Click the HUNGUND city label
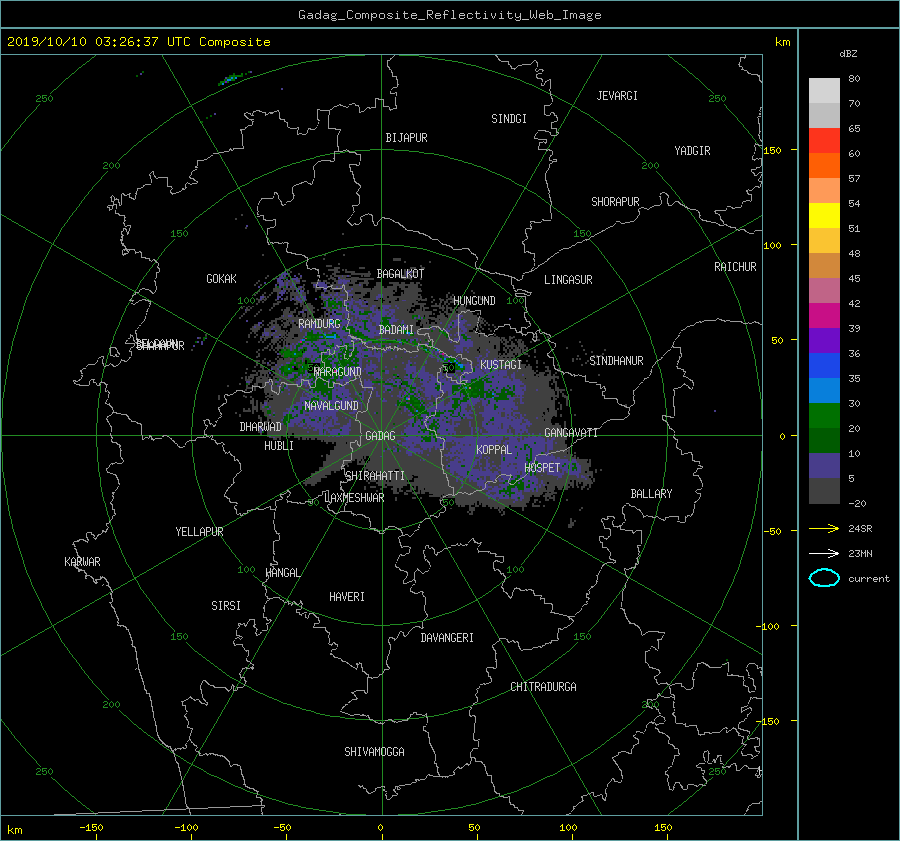Screen dimensions: 900x841 [474, 301]
